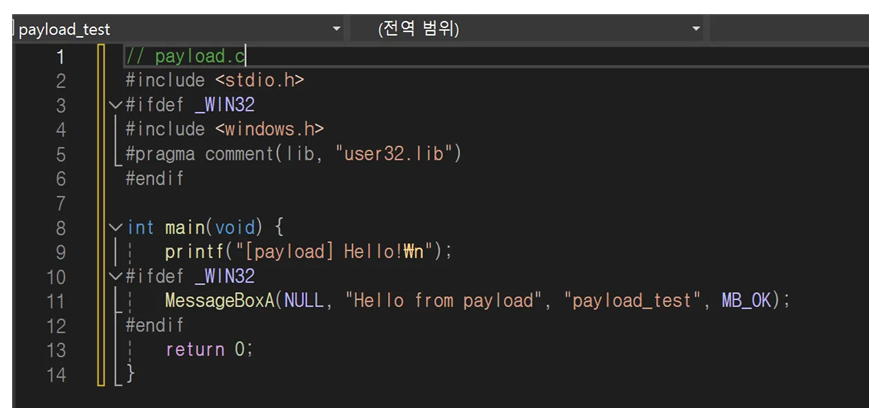Click the #pragma comment directive
The height and width of the screenshot is (409, 885).
coord(293,154)
